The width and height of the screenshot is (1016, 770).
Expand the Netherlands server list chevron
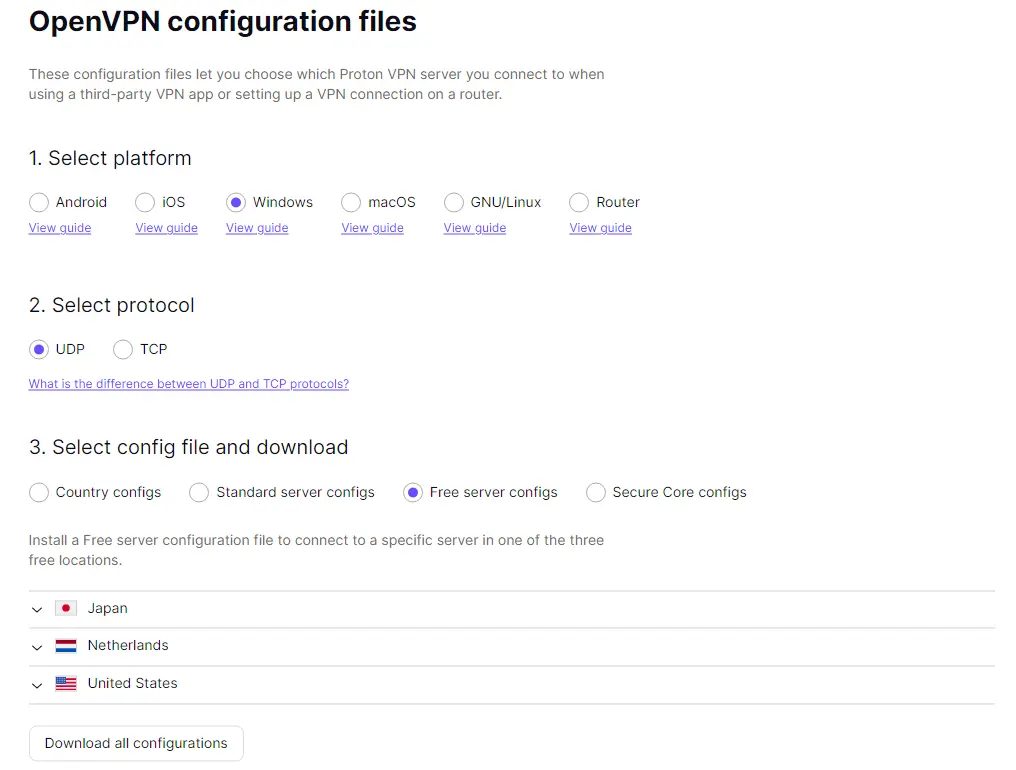(37, 647)
